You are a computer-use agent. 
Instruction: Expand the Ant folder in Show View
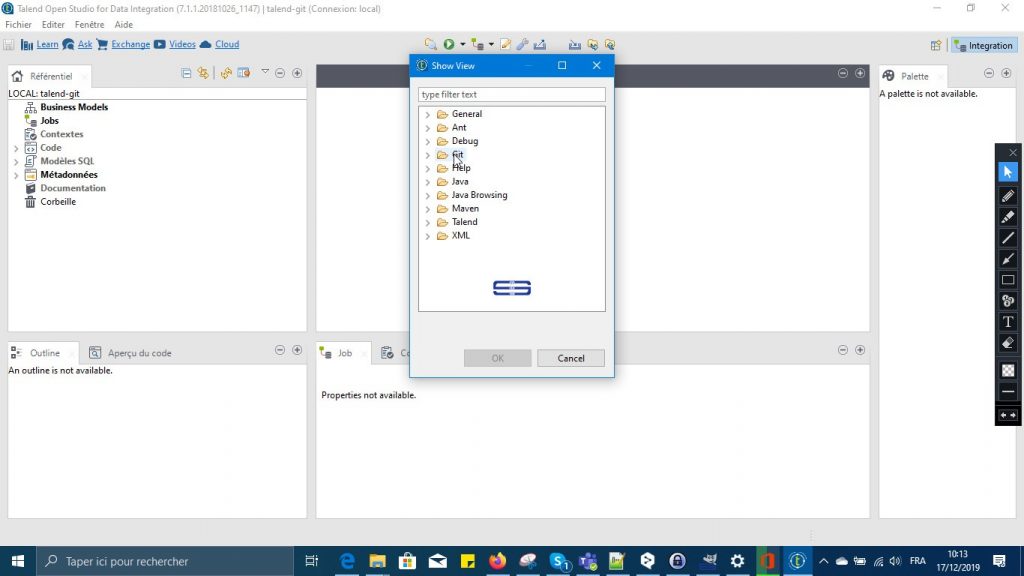coord(428,128)
